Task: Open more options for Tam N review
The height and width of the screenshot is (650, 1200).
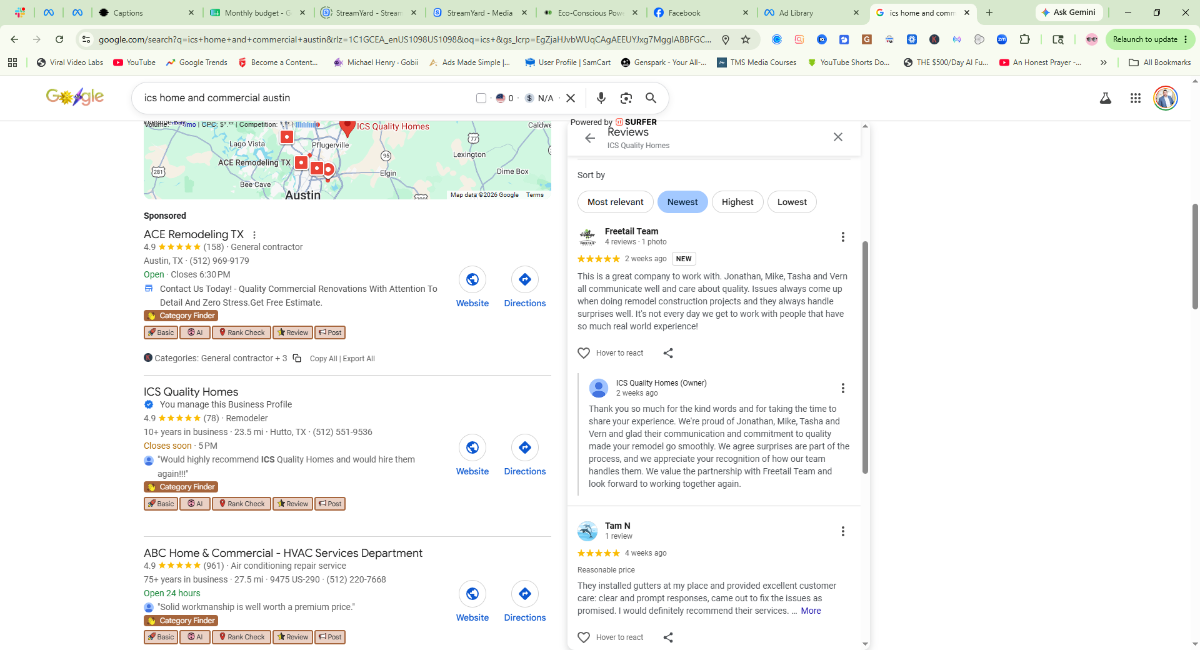Action: (843, 532)
